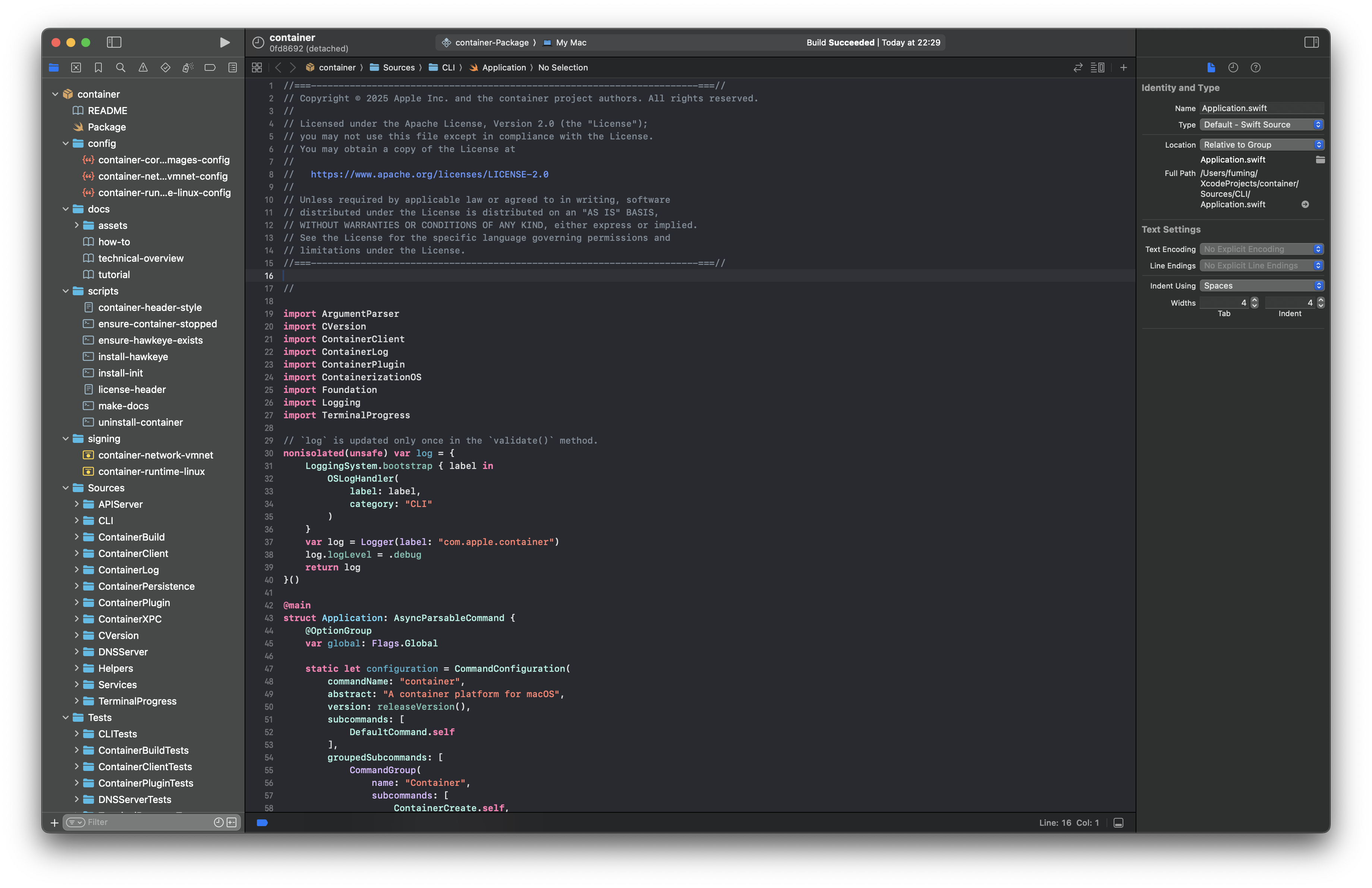The height and width of the screenshot is (888, 1372).
Task: Open the Breakpoint navigator
Action: tap(210, 67)
